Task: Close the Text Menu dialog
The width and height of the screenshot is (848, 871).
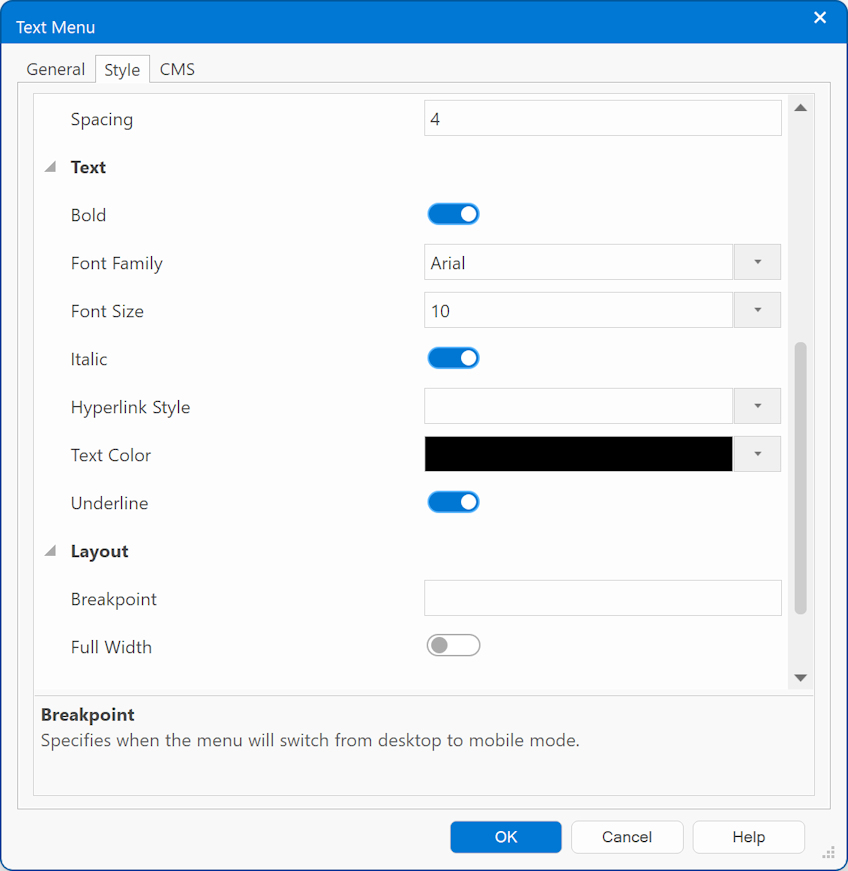Action: [x=820, y=18]
